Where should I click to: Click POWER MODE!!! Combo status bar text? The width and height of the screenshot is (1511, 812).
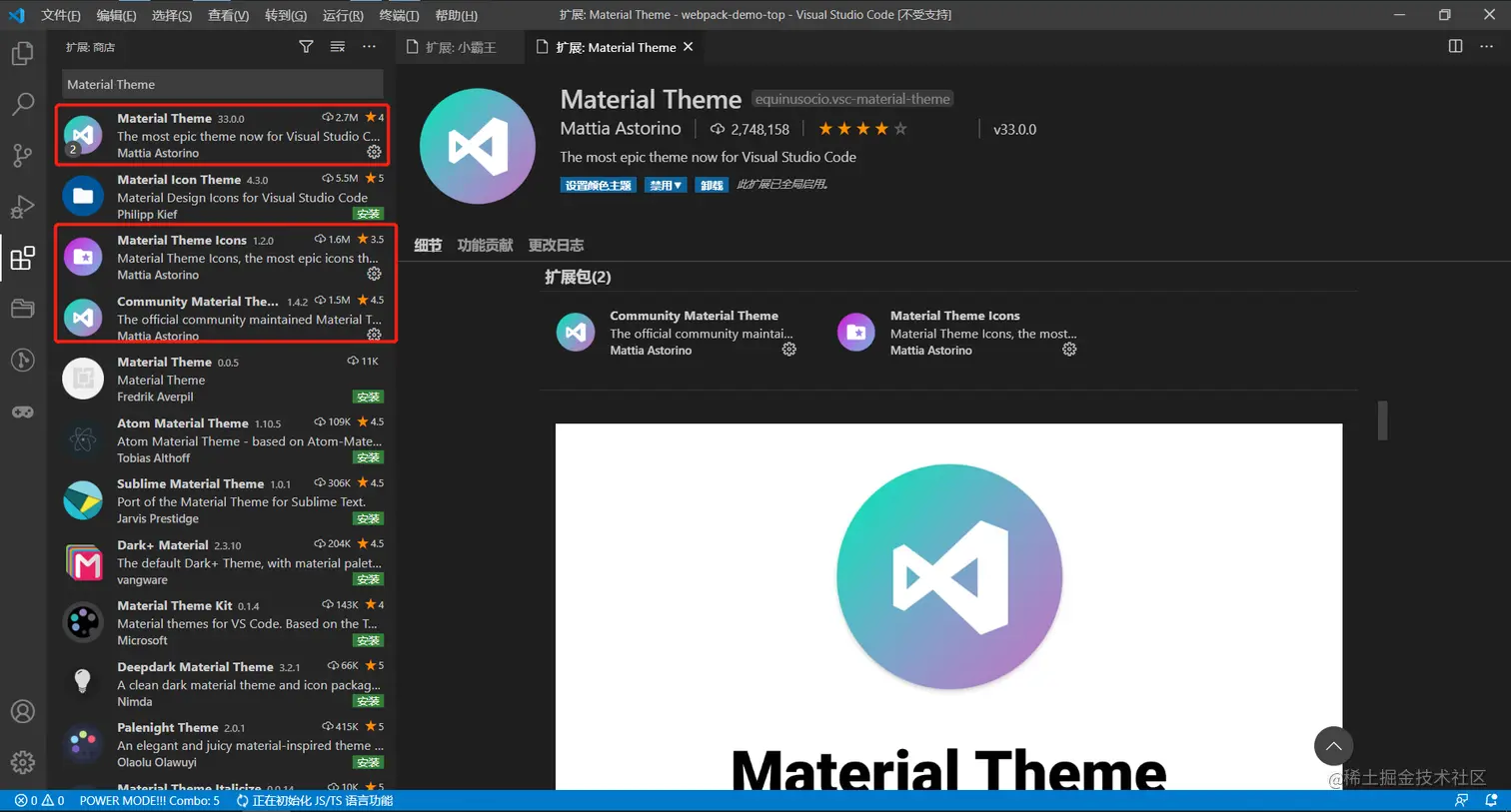point(149,801)
